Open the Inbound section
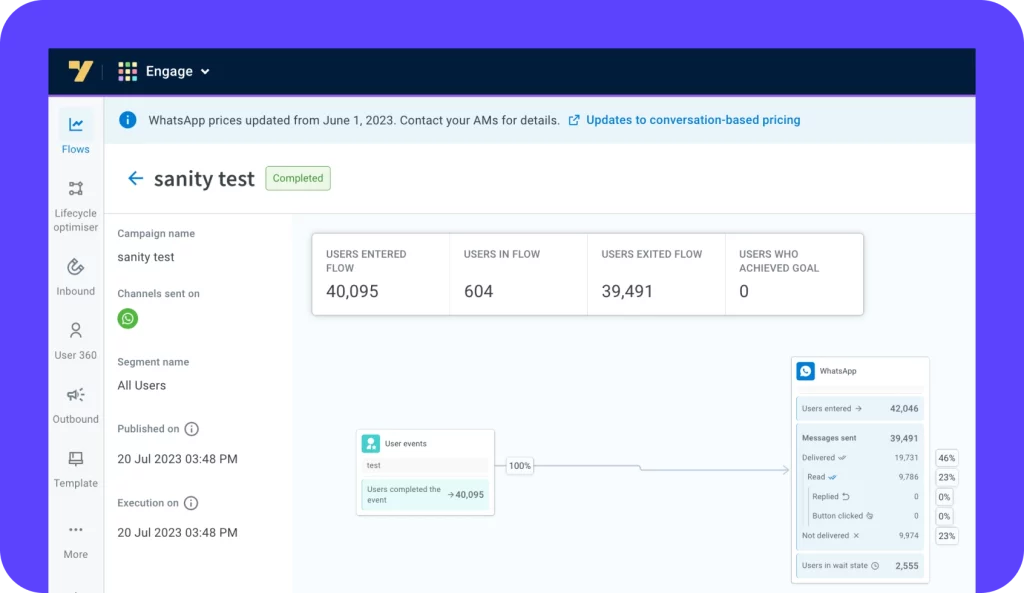 pyautogui.click(x=75, y=267)
